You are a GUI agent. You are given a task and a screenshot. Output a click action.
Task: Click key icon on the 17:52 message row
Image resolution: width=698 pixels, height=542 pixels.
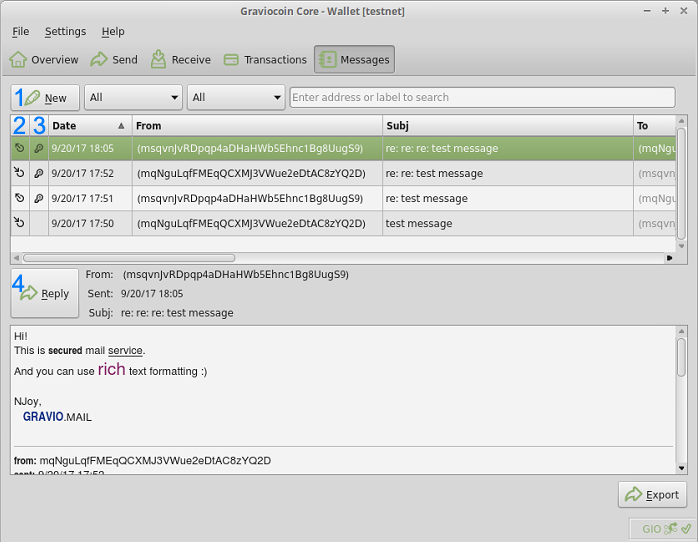point(39,173)
